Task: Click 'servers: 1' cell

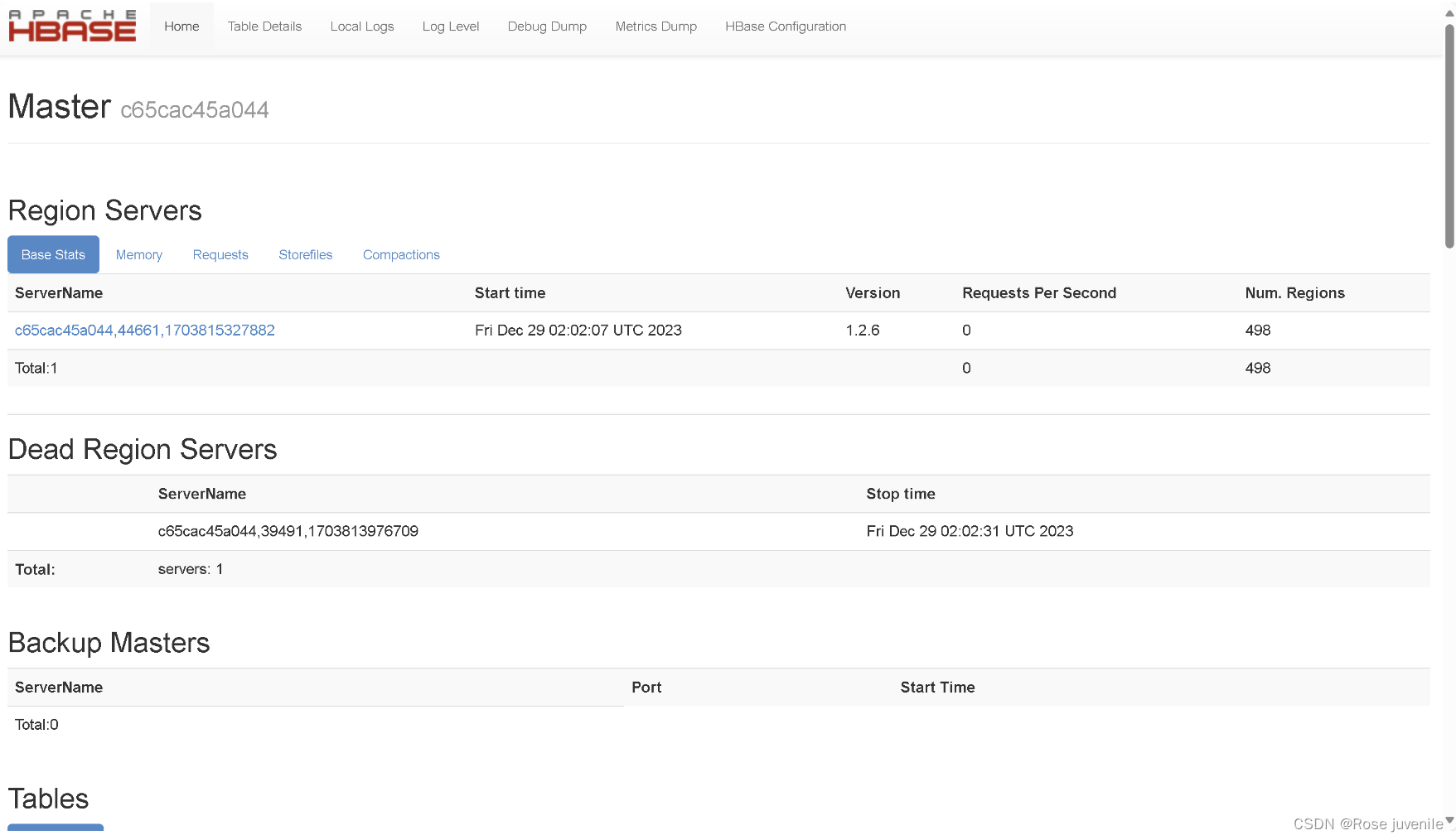Action: coord(191,570)
